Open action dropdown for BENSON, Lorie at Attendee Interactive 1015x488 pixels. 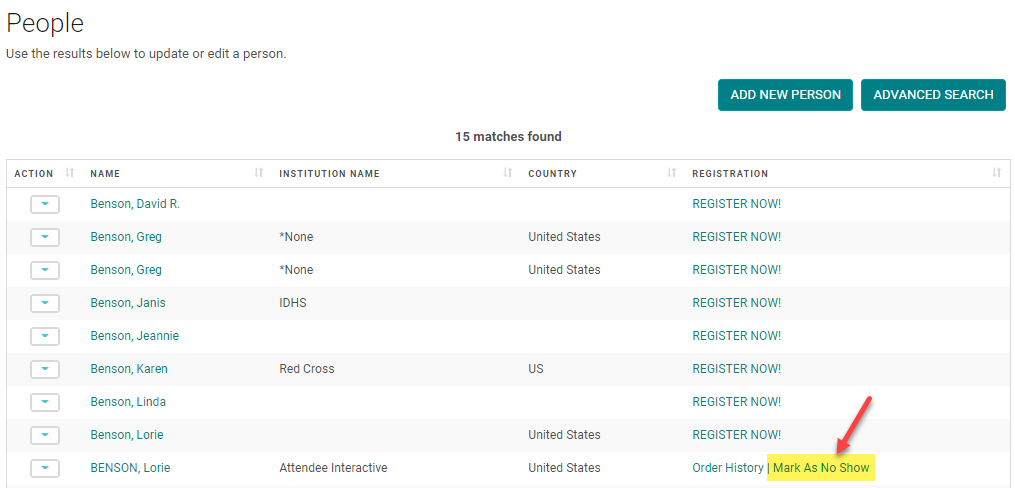click(45, 468)
